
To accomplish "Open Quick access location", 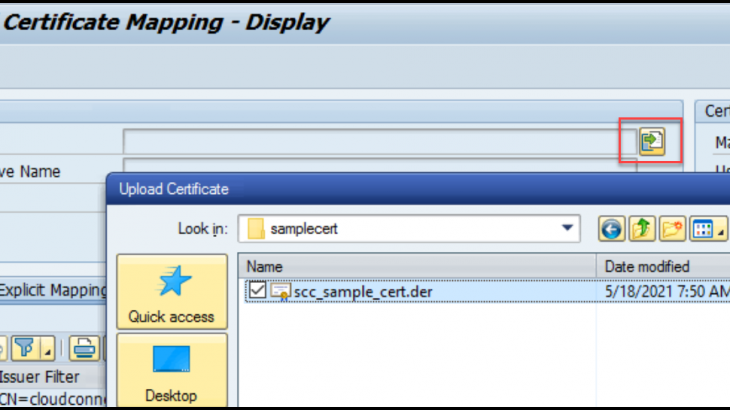I will click(x=171, y=291).
